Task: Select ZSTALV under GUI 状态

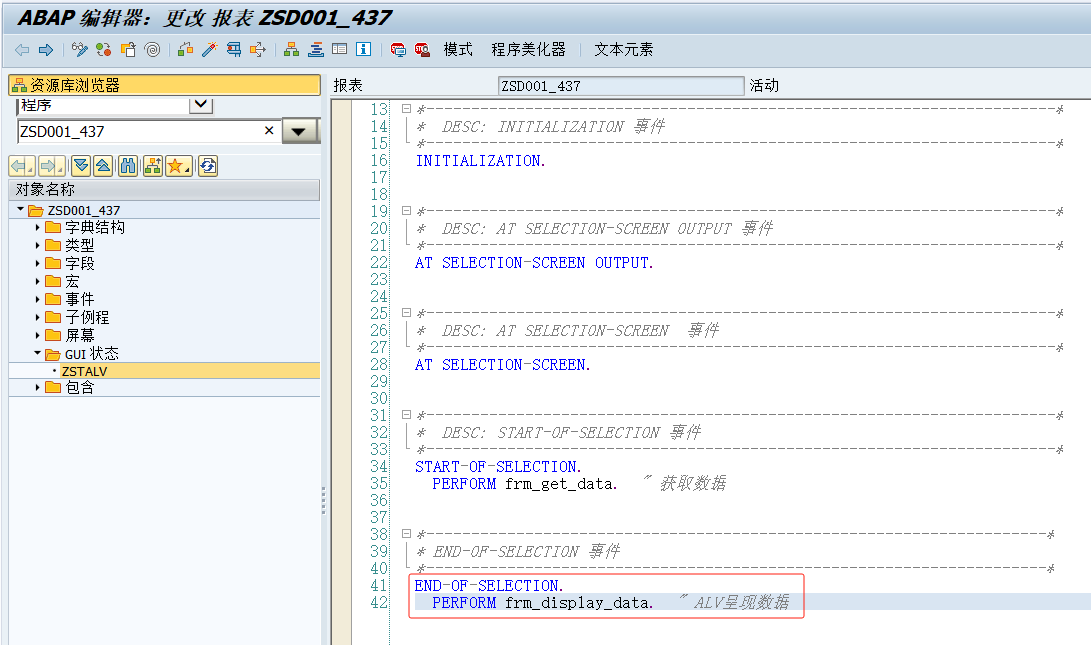Action: point(85,370)
